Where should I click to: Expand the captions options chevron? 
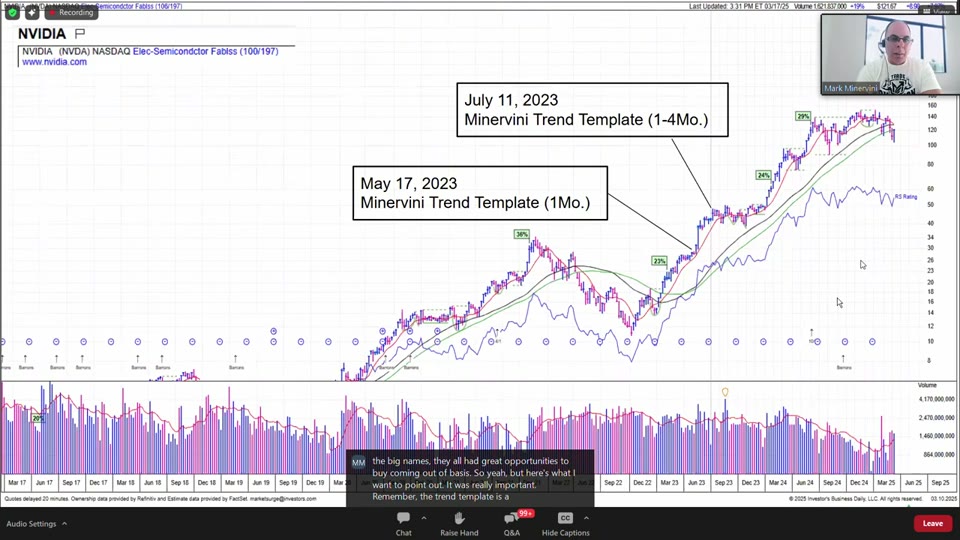pyautogui.click(x=586, y=518)
